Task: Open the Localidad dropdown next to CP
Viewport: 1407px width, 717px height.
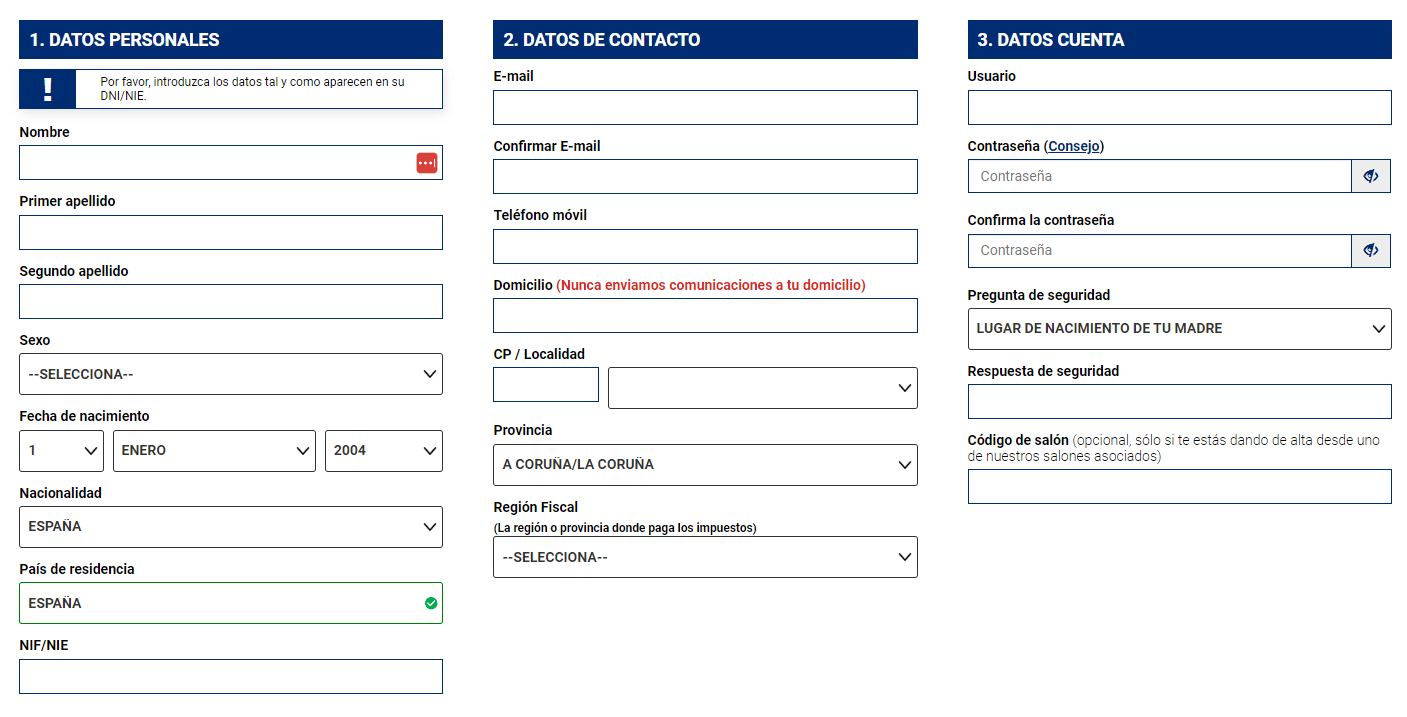Action: point(763,388)
